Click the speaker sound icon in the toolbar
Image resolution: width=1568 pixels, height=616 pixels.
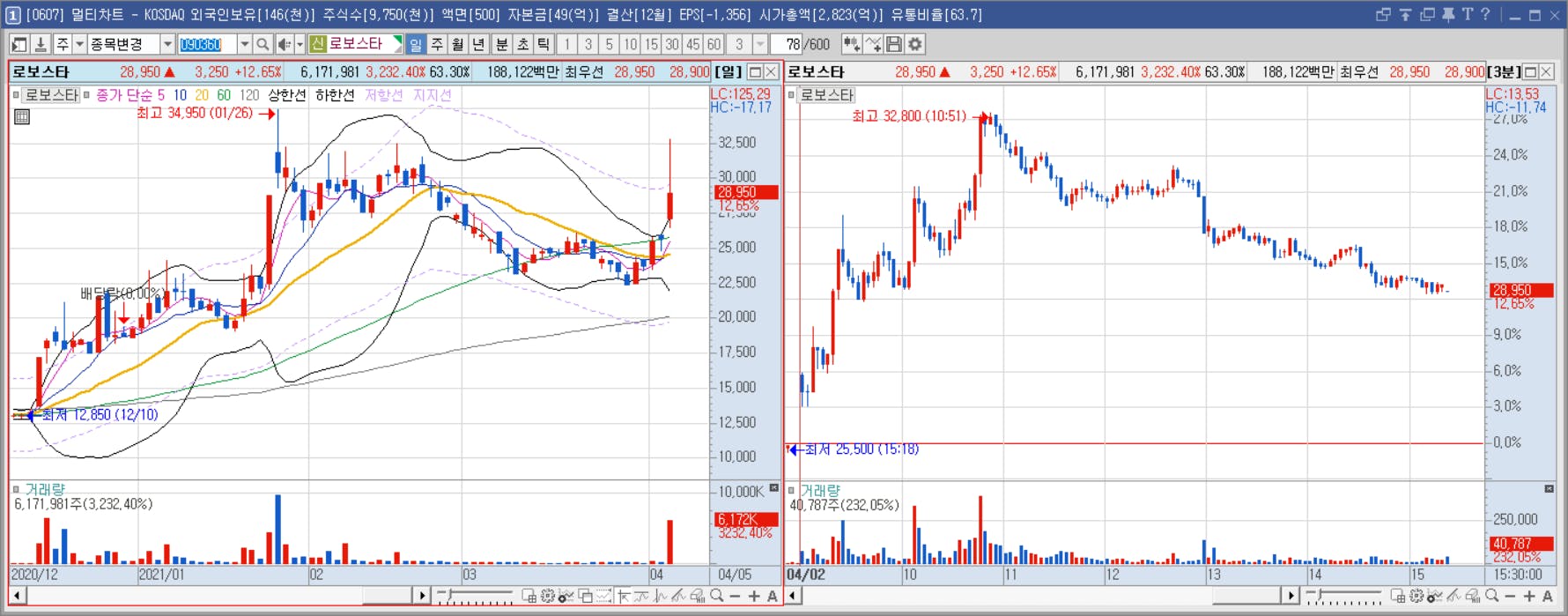pyautogui.click(x=284, y=44)
